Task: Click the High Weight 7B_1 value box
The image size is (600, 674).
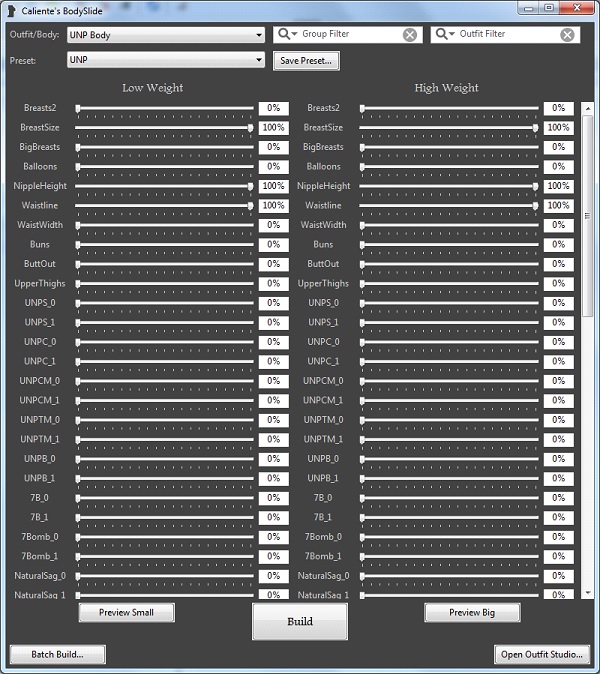Action: [x=559, y=517]
